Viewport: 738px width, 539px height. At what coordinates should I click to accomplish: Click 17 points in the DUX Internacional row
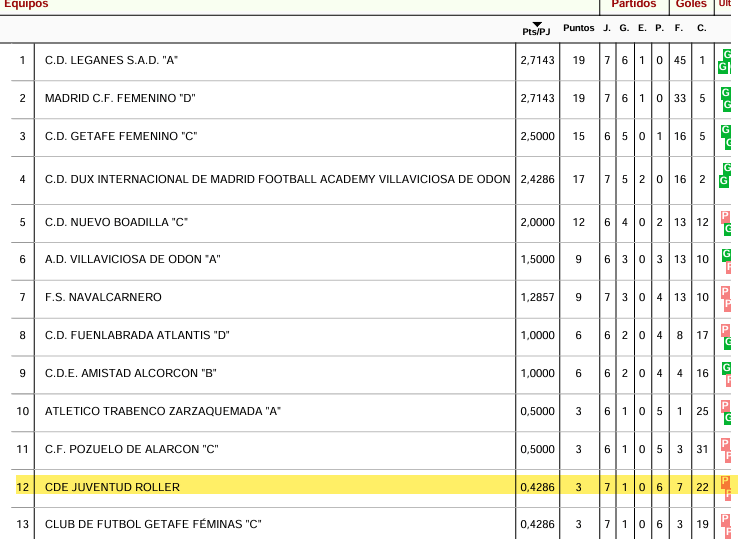578,179
